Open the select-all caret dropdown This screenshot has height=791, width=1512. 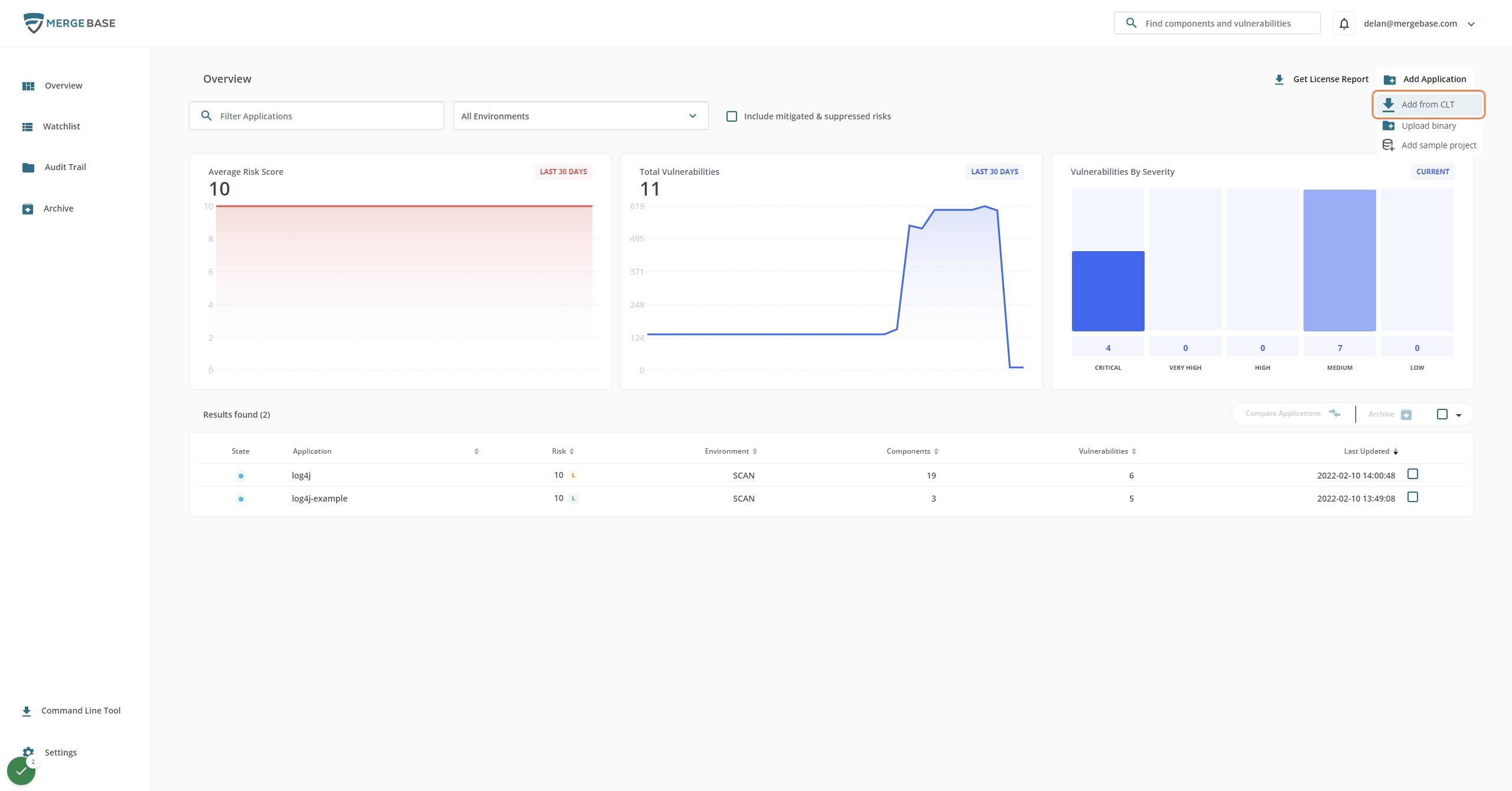[1459, 415]
